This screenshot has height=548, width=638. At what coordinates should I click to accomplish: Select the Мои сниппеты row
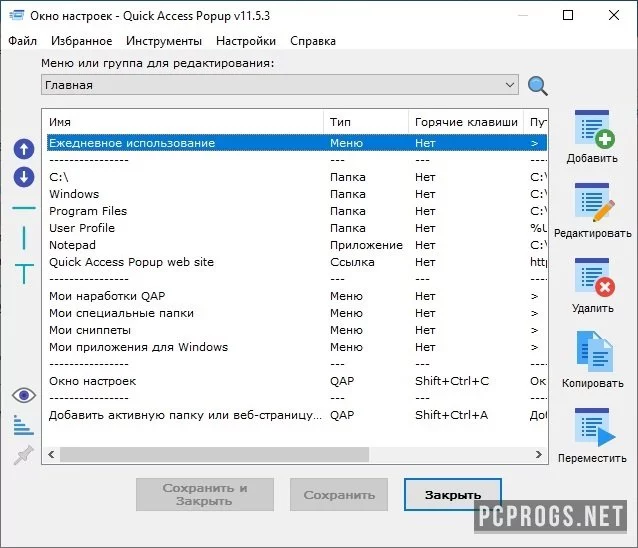pyautogui.click(x=297, y=330)
